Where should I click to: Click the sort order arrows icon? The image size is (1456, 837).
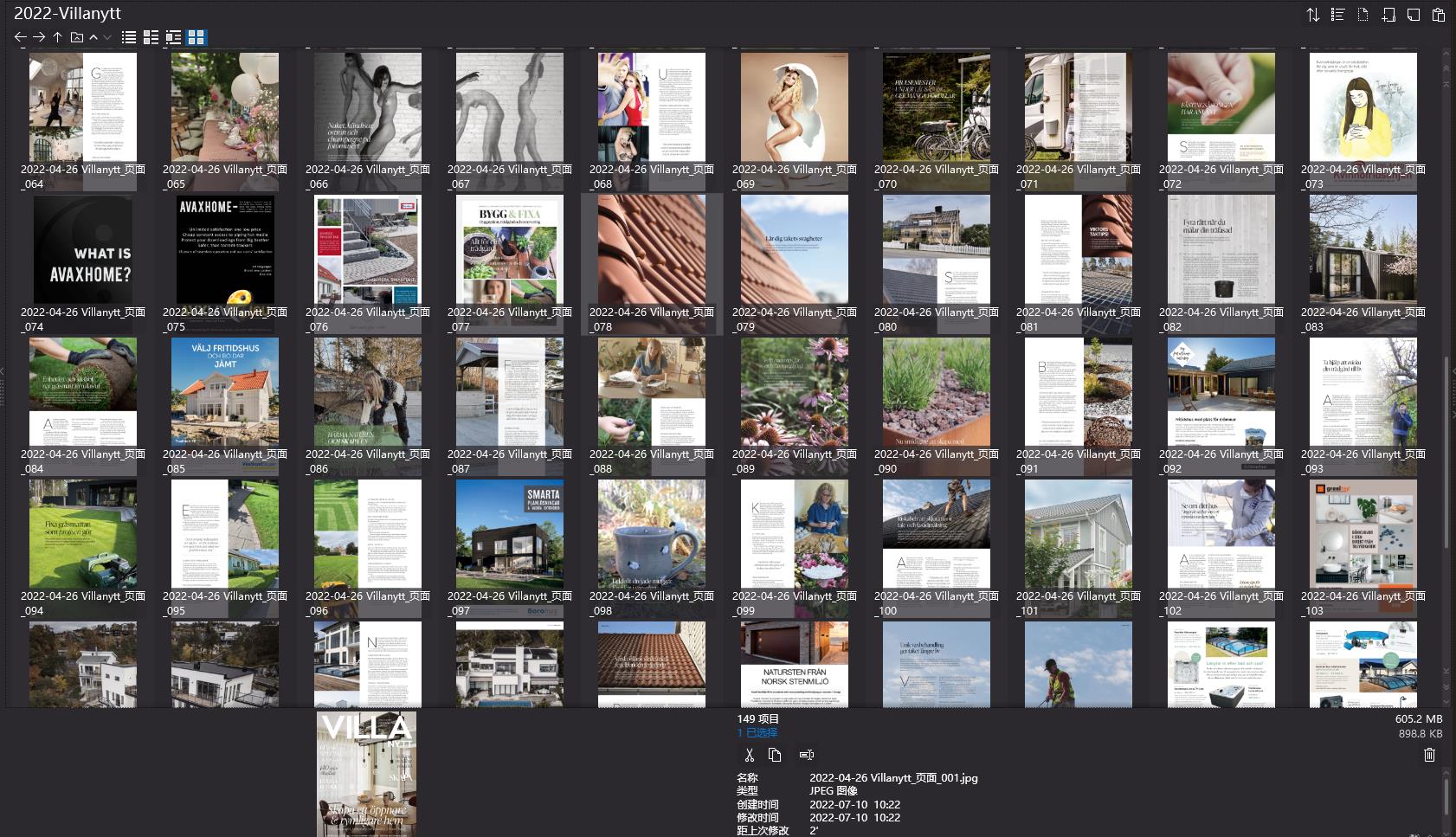tap(1312, 15)
